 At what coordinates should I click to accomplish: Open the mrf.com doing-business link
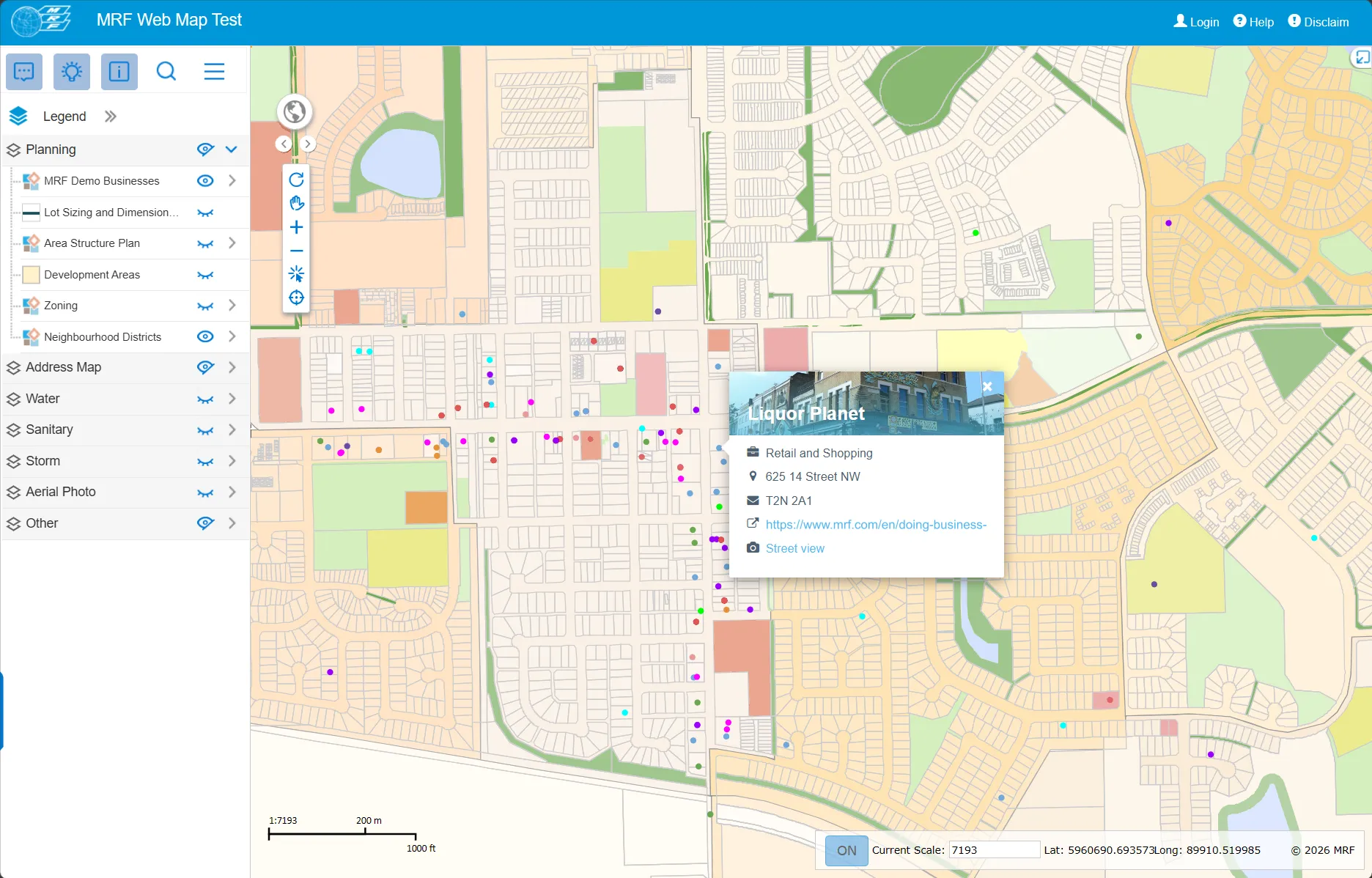coord(876,525)
